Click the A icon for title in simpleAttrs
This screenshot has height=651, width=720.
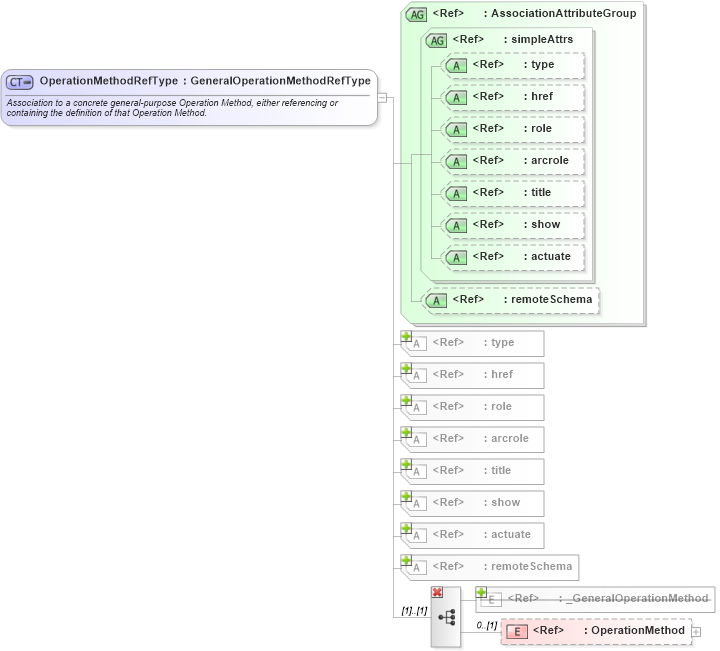coord(456,194)
